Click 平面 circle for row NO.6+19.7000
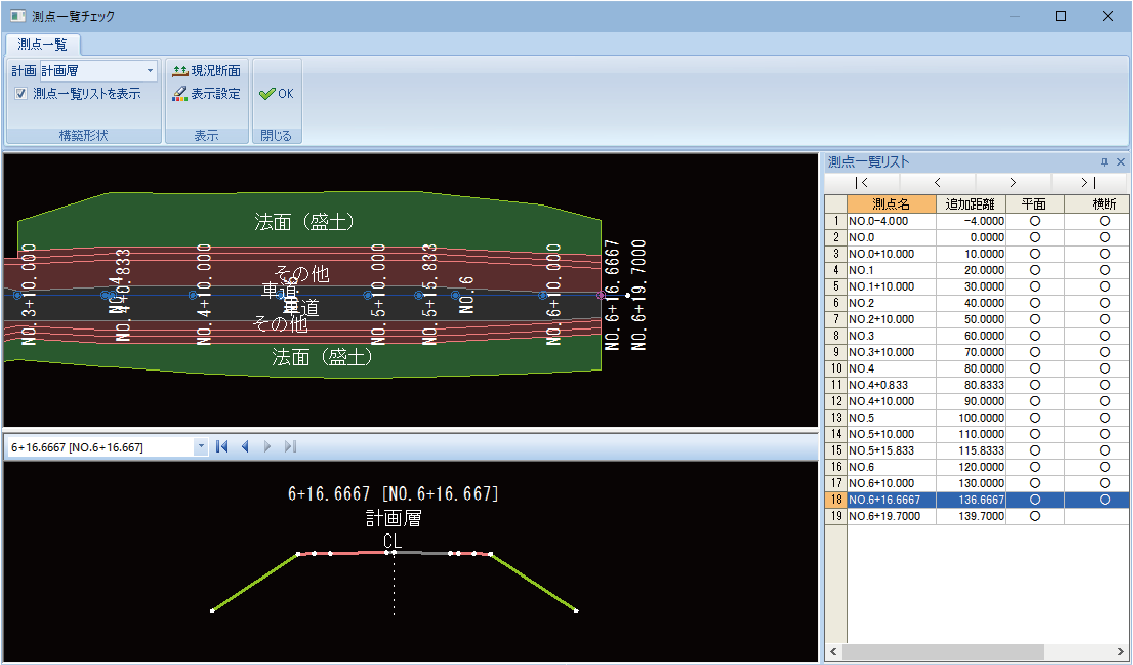 tap(1035, 516)
